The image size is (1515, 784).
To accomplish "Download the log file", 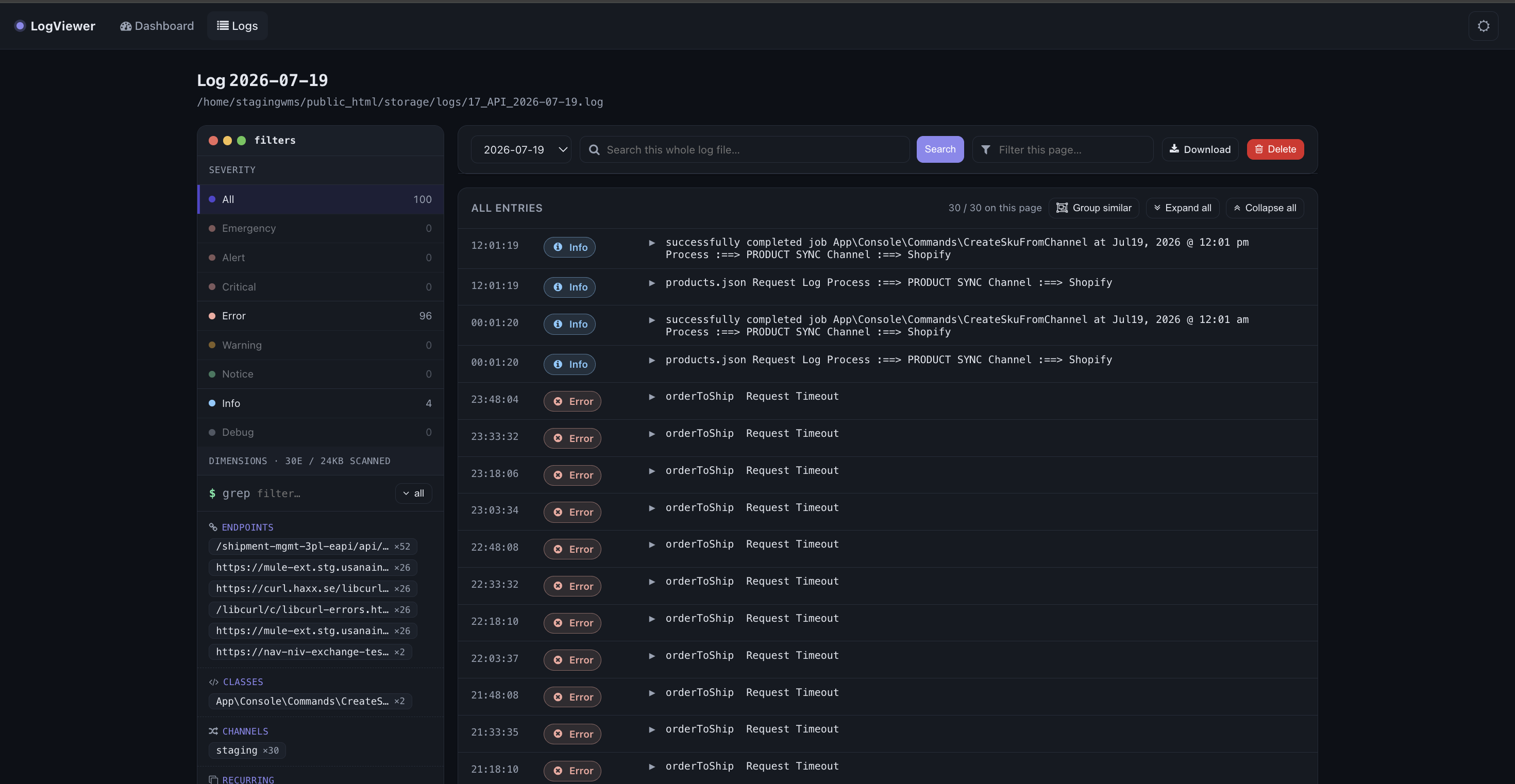I will click(x=1200, y=149).
